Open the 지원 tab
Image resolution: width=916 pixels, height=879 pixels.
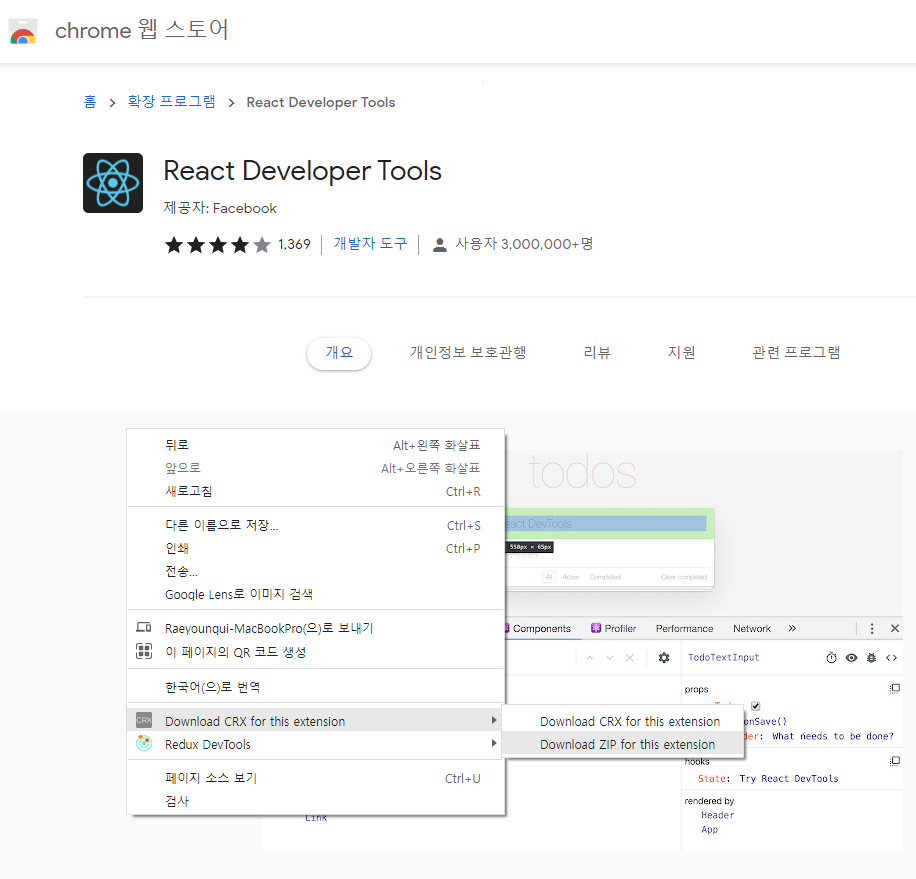(681, 353)
